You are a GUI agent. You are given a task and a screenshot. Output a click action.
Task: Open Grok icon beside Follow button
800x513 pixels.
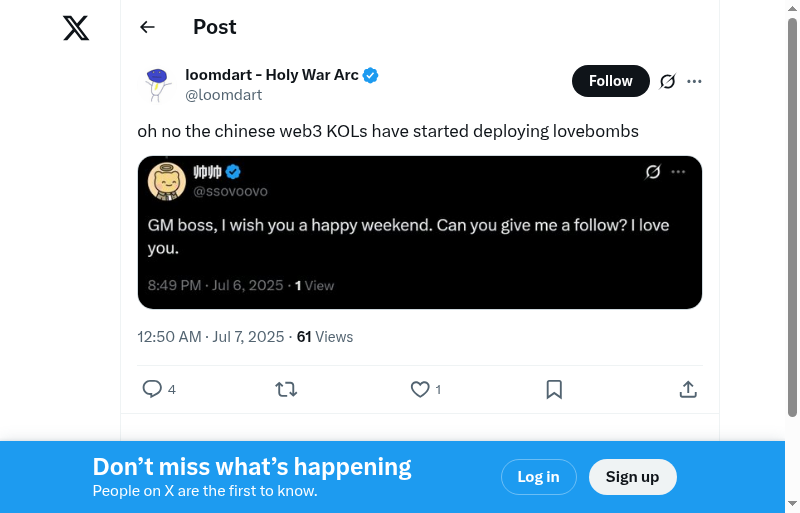[668, 81]
